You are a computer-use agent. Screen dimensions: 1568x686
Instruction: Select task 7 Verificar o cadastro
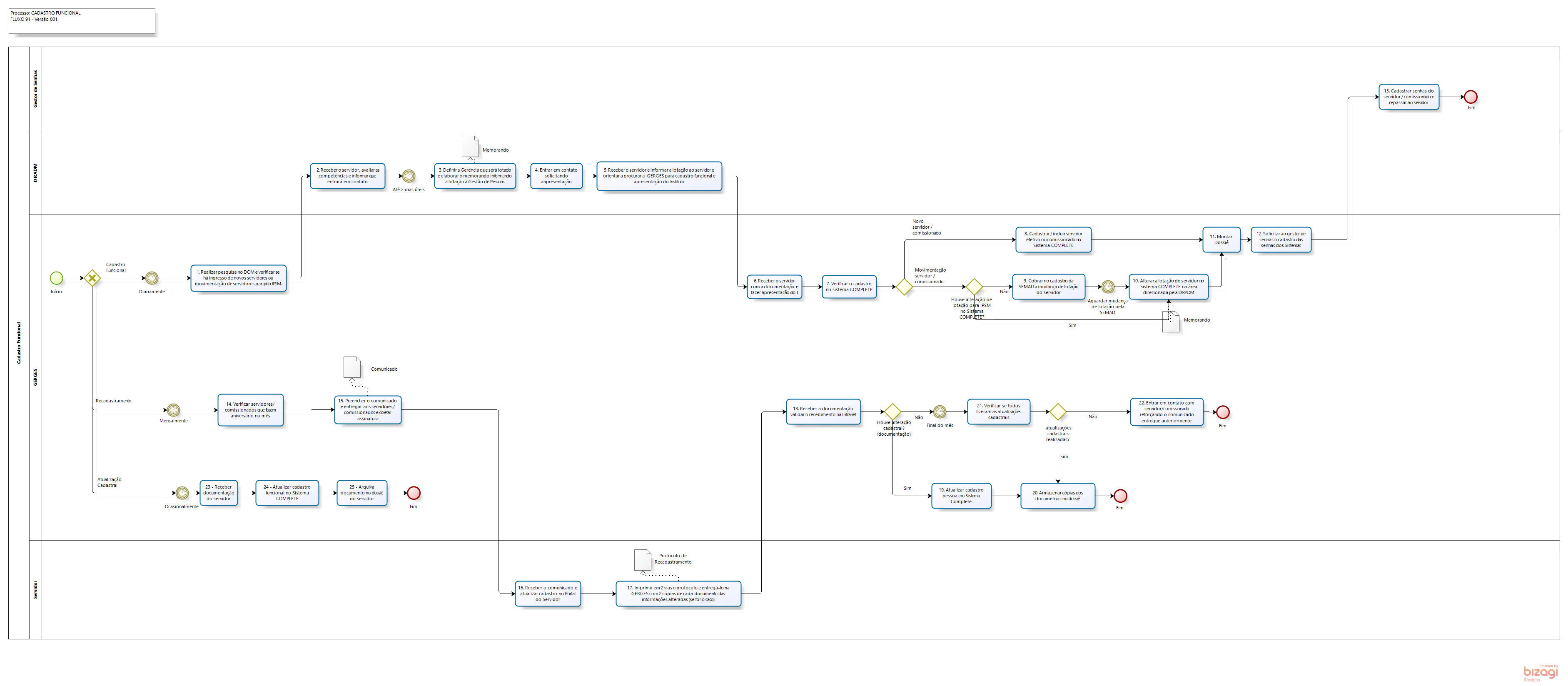[849, 287]
